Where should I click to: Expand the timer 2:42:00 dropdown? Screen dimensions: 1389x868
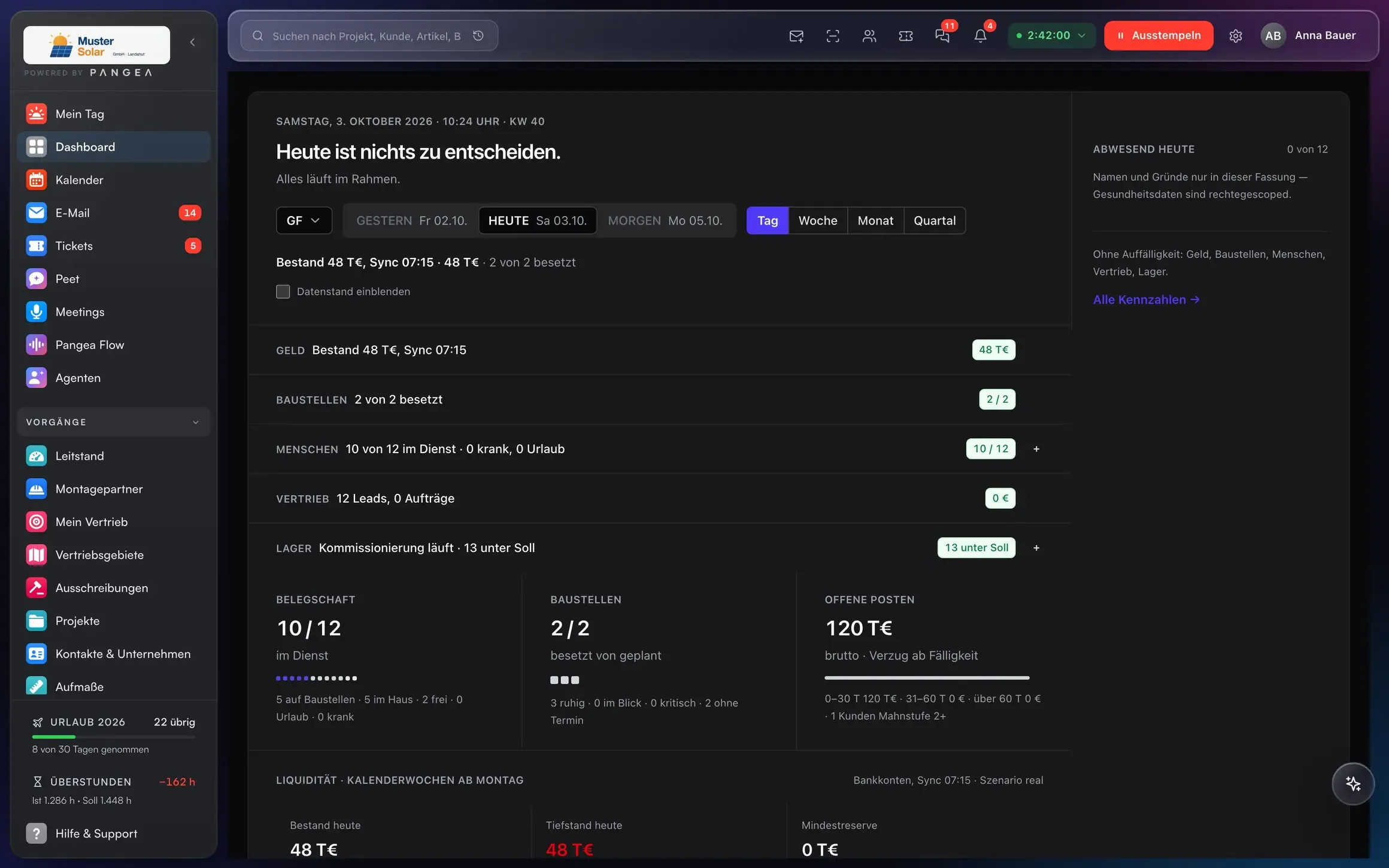pyautogui.click(x=1051, y=35)
